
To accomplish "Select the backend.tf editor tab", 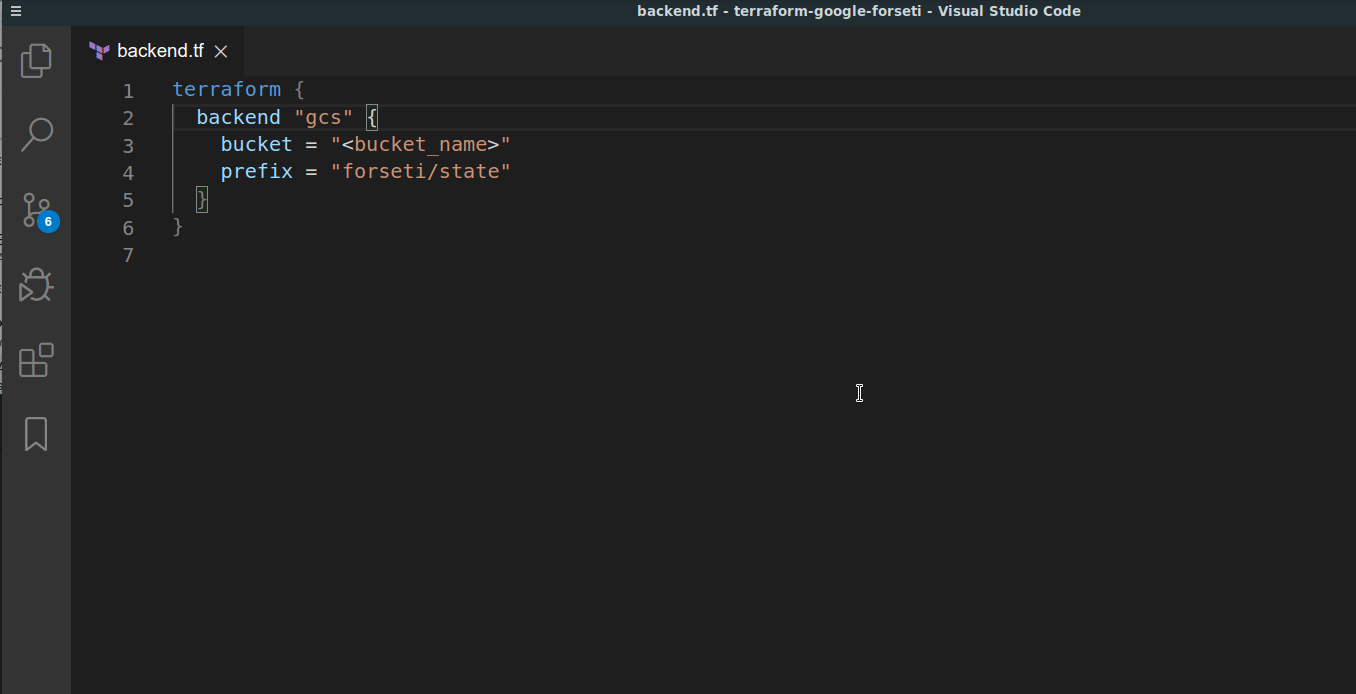I will [x=158, y=51].
